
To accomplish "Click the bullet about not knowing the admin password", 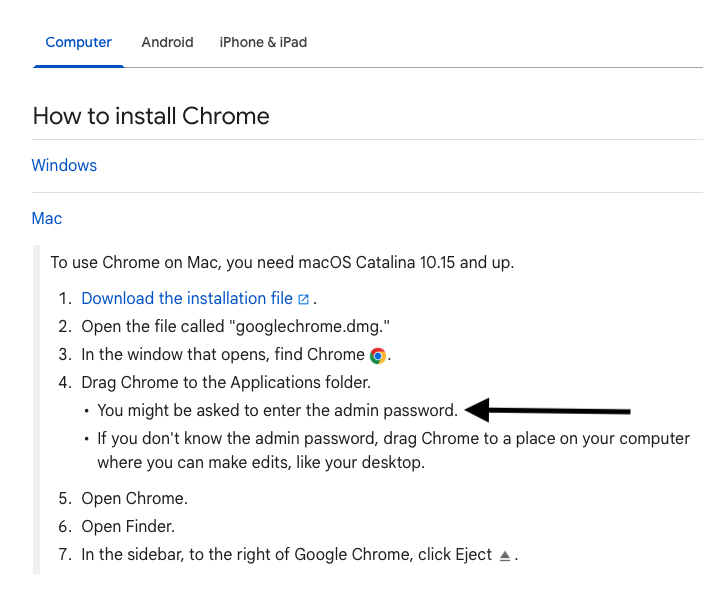I will click(x=393, y=450).
